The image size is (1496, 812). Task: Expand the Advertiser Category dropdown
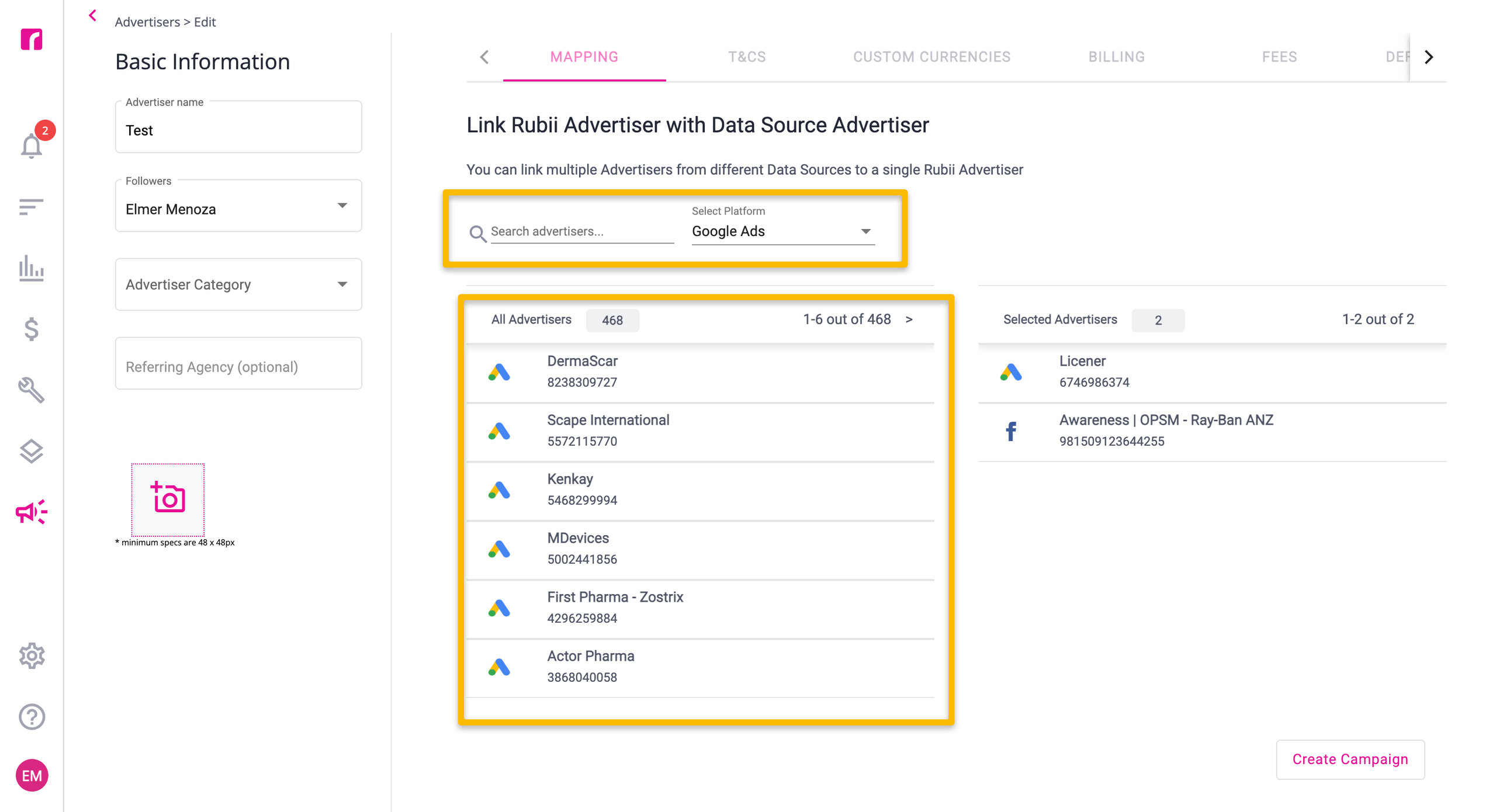click(x=238, y=284)
